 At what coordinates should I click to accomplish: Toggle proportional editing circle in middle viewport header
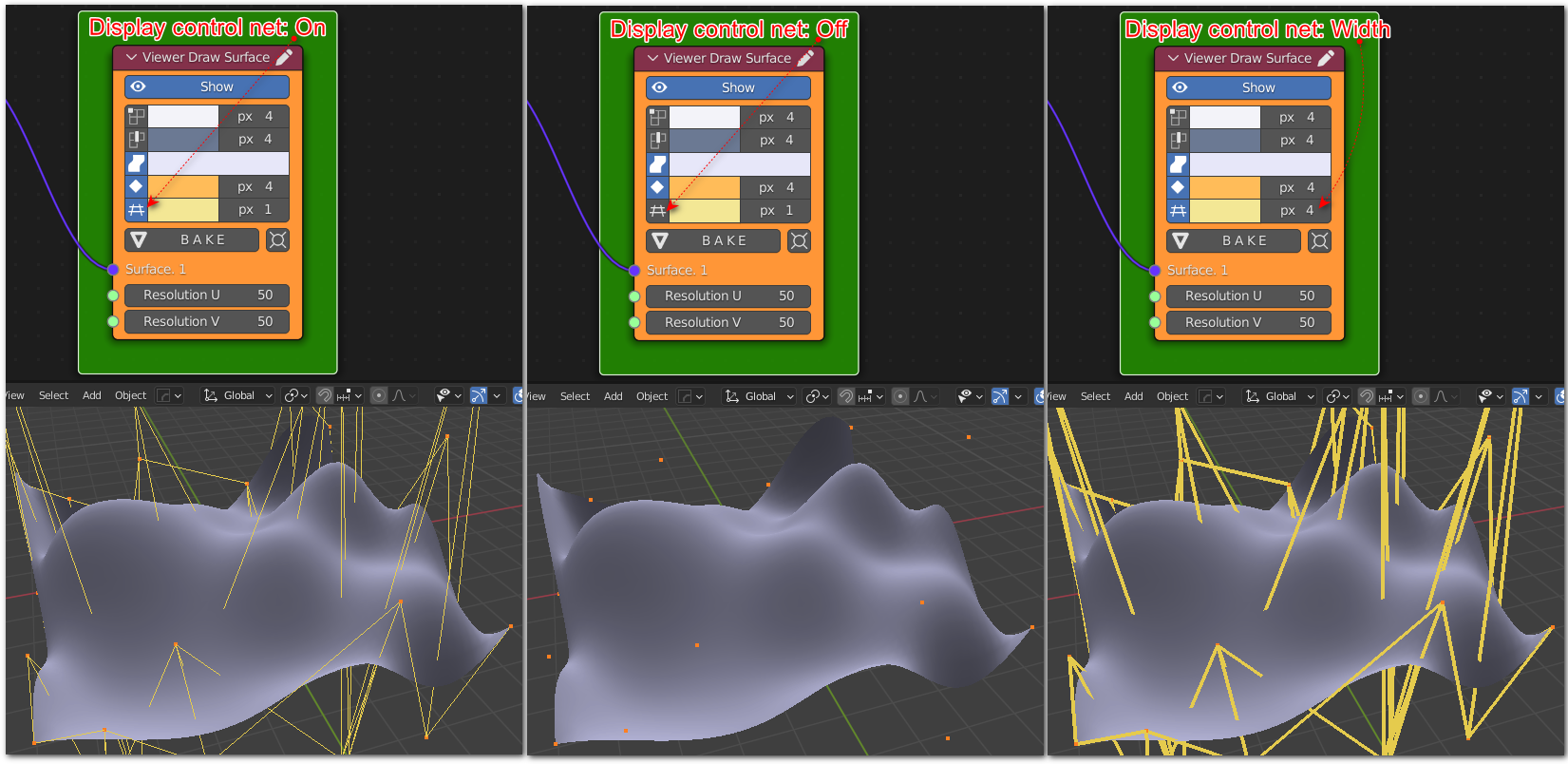900,396
